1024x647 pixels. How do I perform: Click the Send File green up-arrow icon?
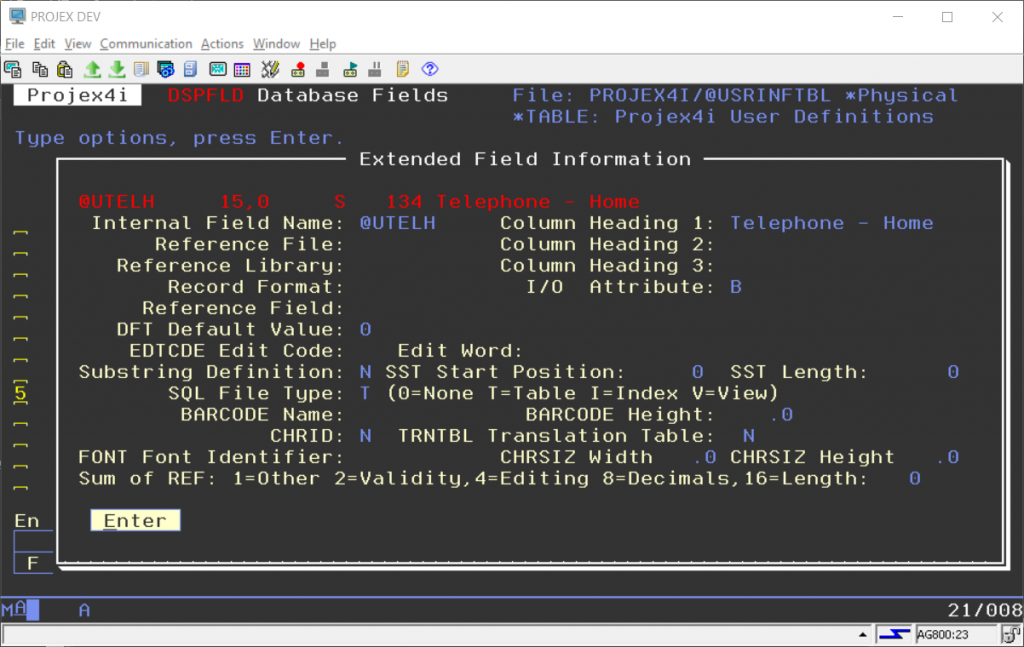coord(92,69)
